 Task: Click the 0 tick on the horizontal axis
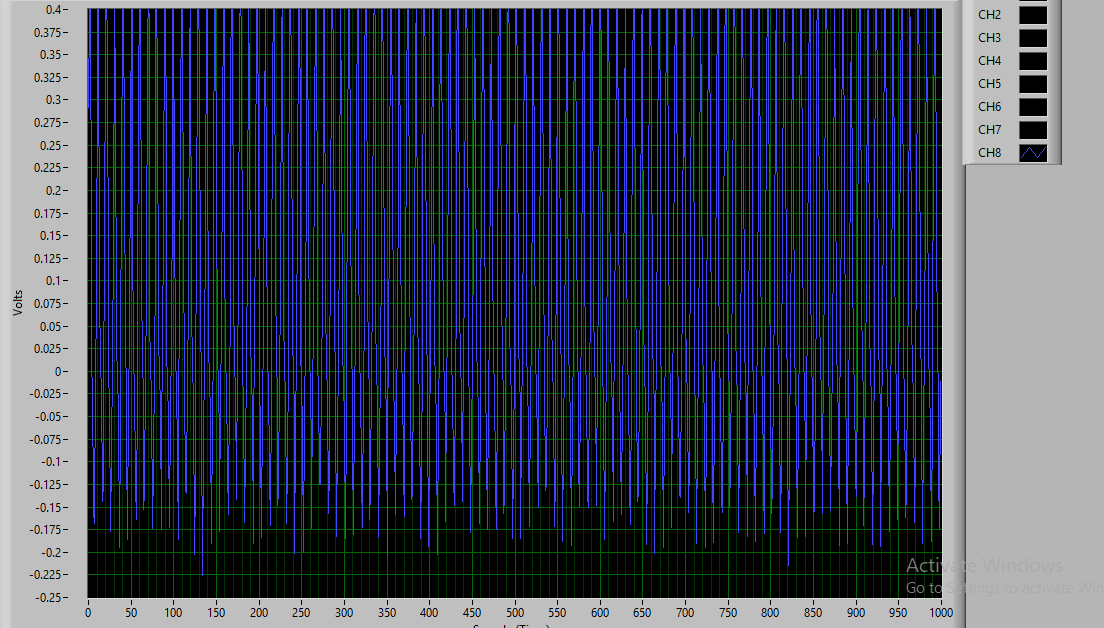click(x=88, y=613)
